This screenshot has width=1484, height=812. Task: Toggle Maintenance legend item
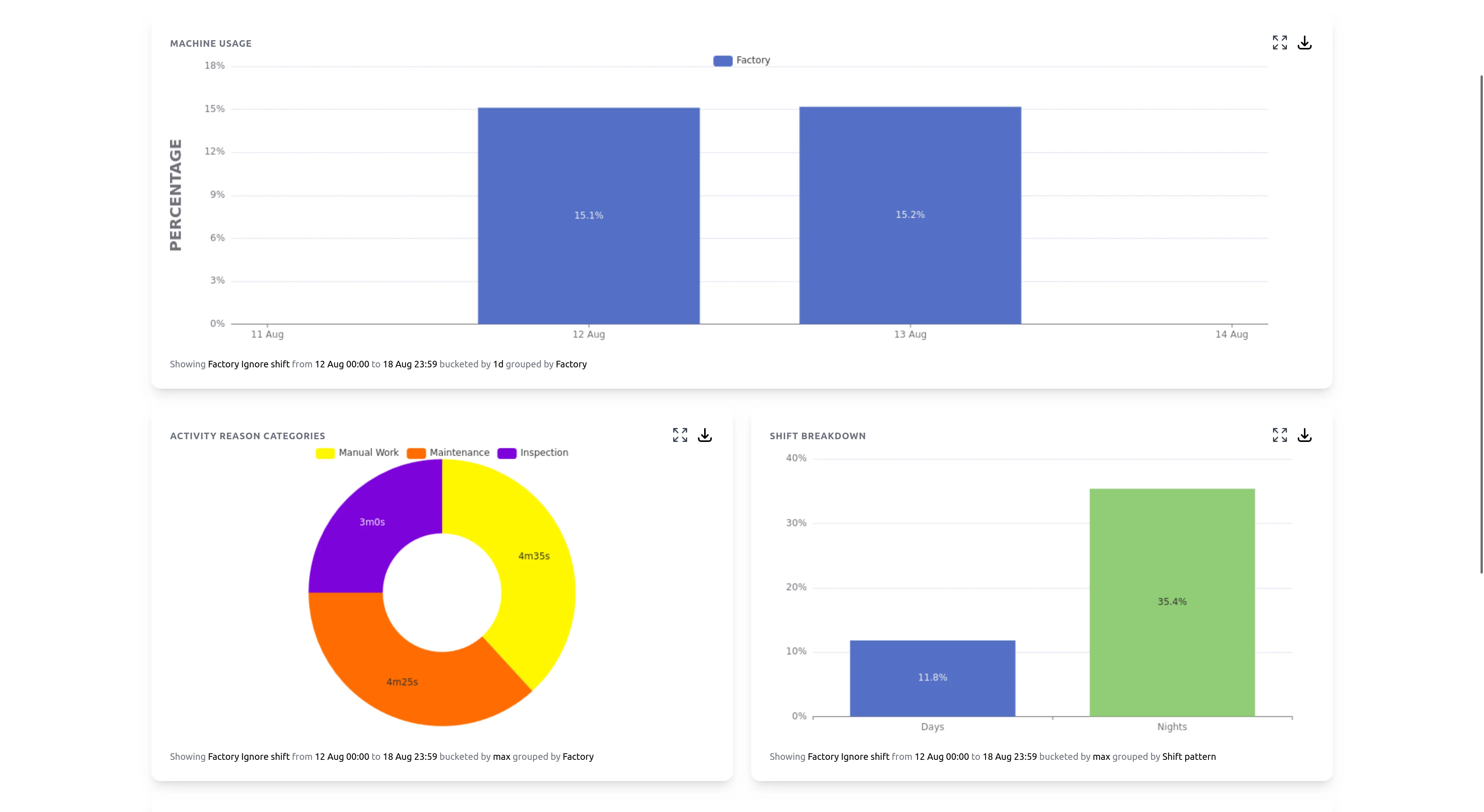coord(459,453)
